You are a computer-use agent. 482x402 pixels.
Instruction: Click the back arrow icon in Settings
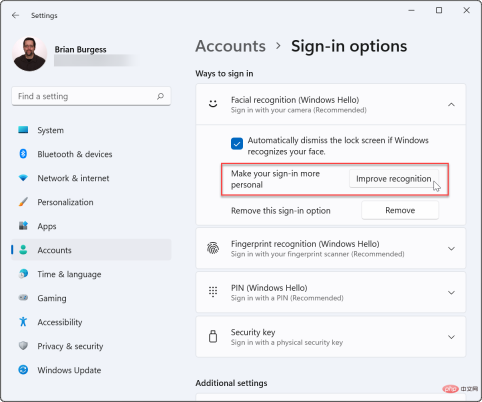point(15,15)
